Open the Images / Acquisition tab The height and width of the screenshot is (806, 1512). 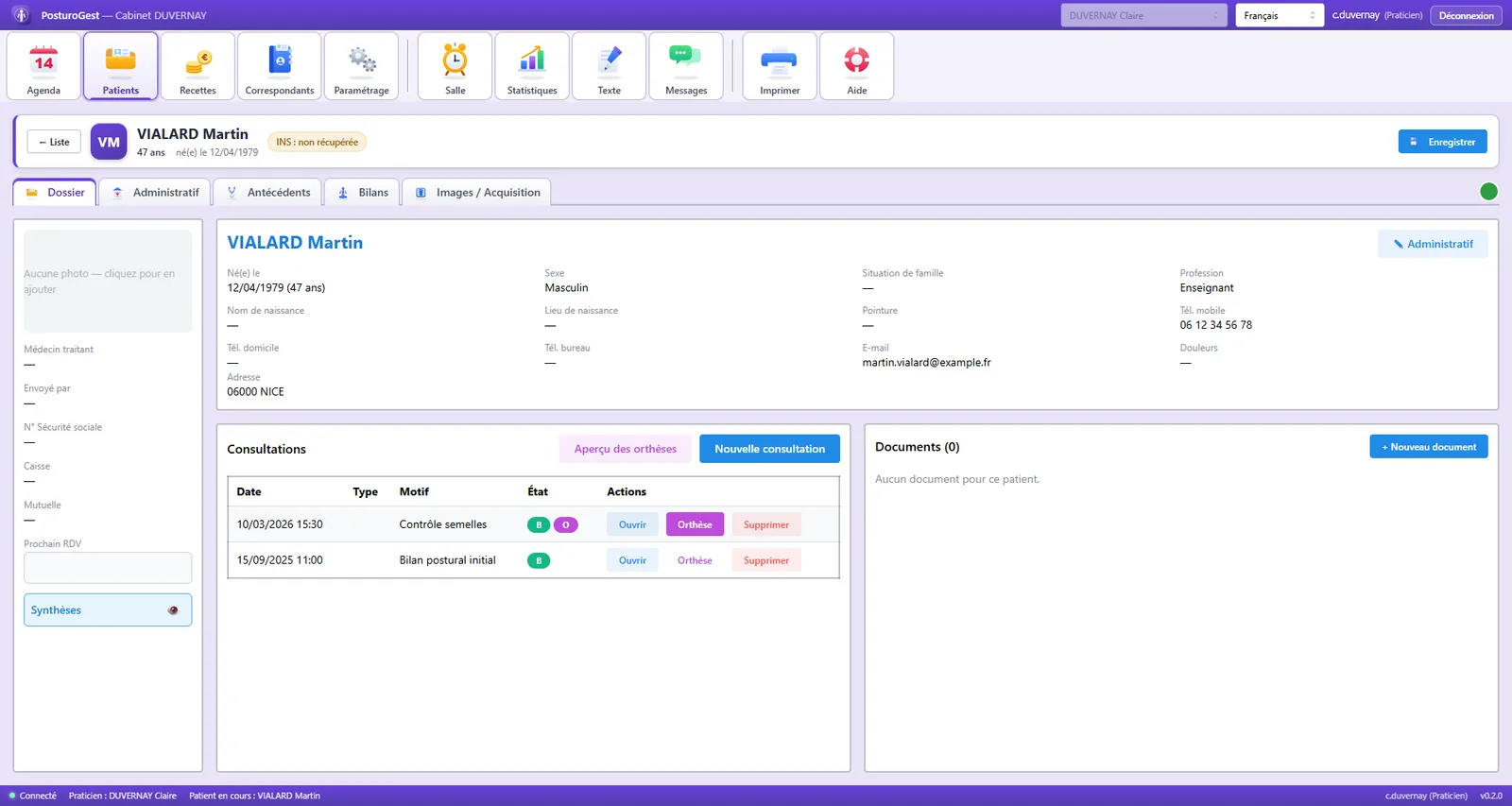tap(477, 192)
